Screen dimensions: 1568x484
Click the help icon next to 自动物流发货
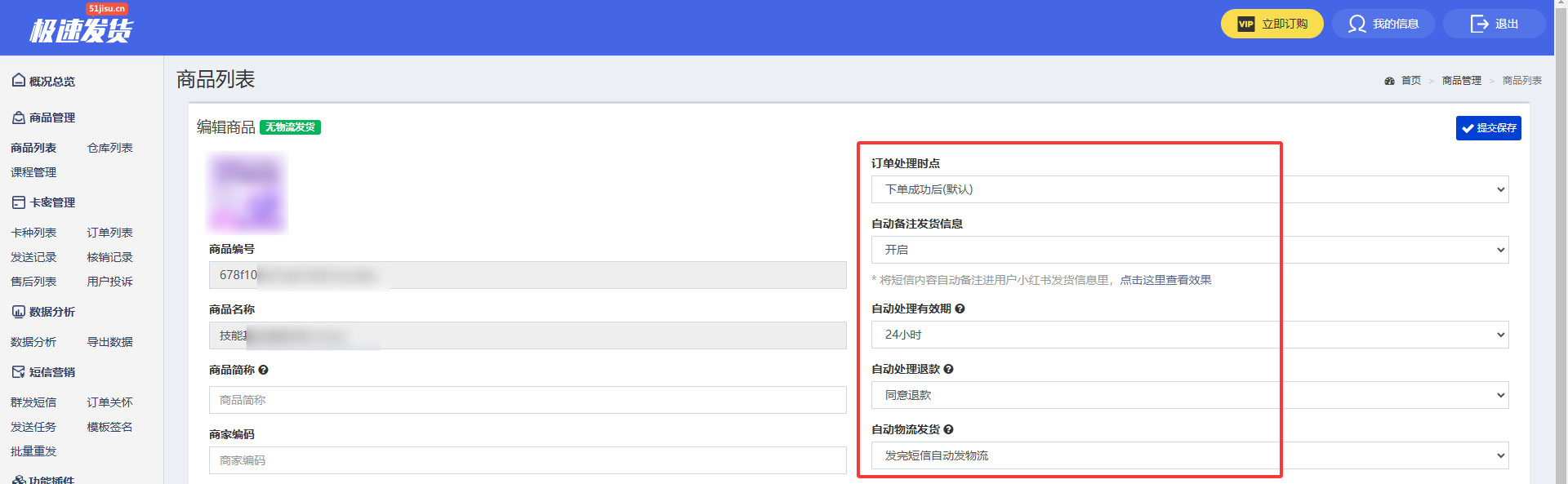(x=948, y=429)
